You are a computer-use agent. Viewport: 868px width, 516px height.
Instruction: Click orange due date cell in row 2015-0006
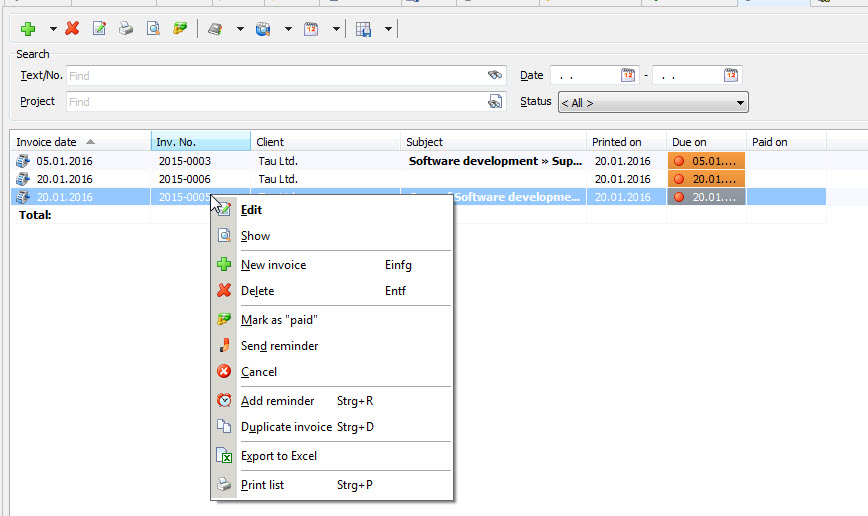(x=706, y=179)
